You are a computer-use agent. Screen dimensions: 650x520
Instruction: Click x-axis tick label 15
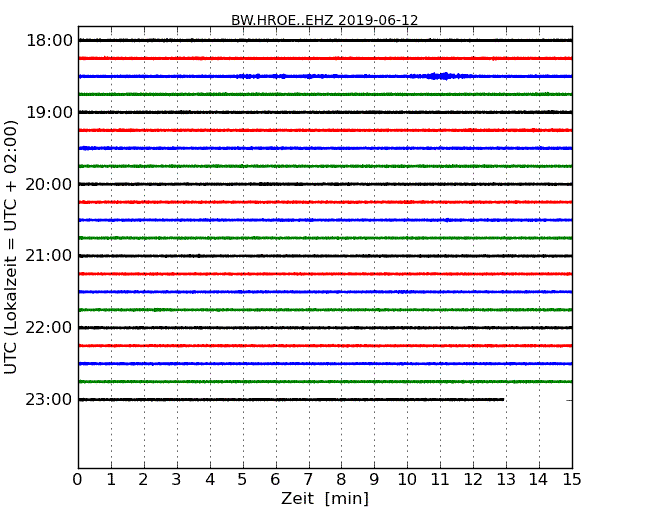572,480
